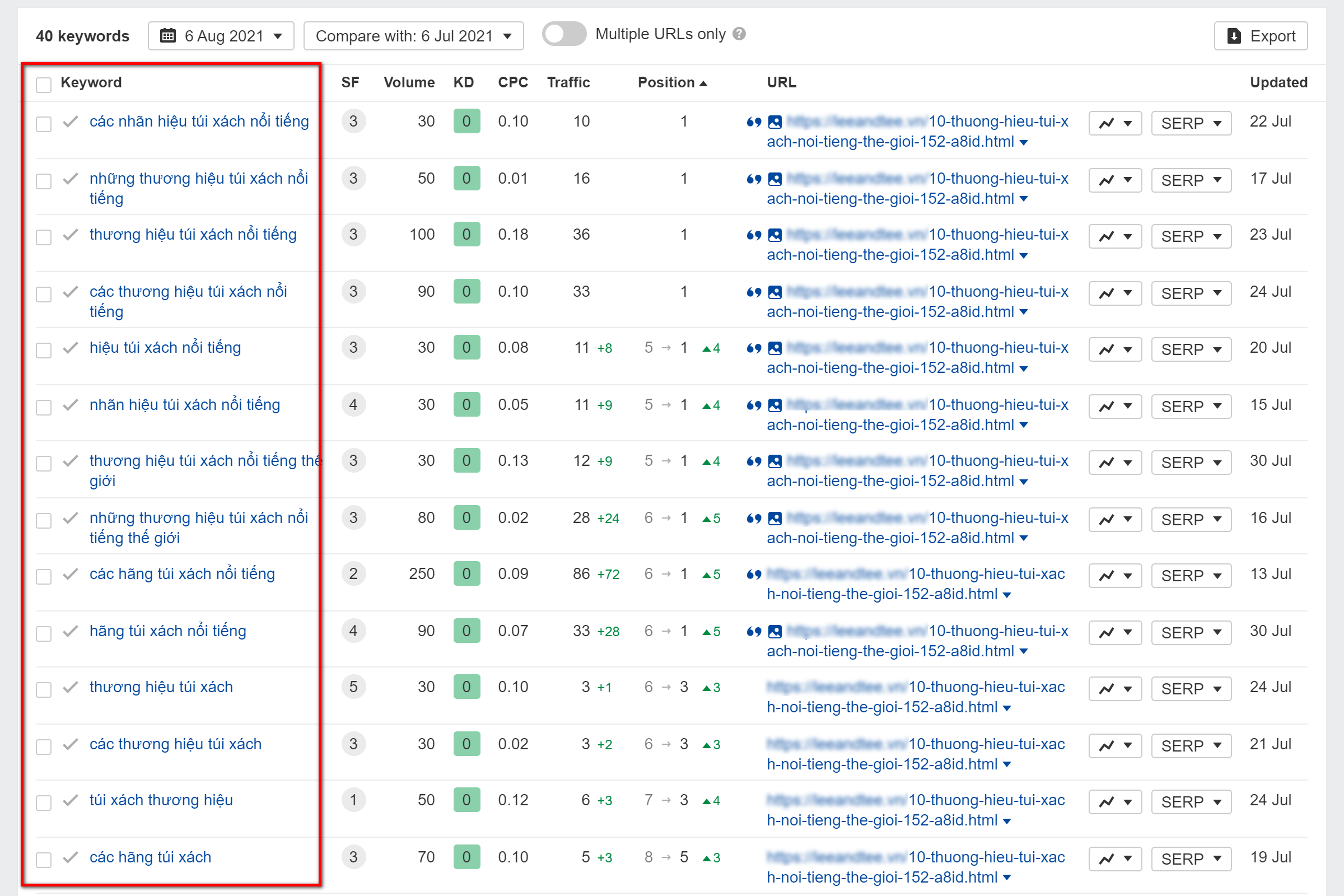This screenshot has width=1344, height=896.
Task: Click the quote icon in những thương hiệu túi xách nổi tiếng thế giới row
Action: (x=754, y=519)
